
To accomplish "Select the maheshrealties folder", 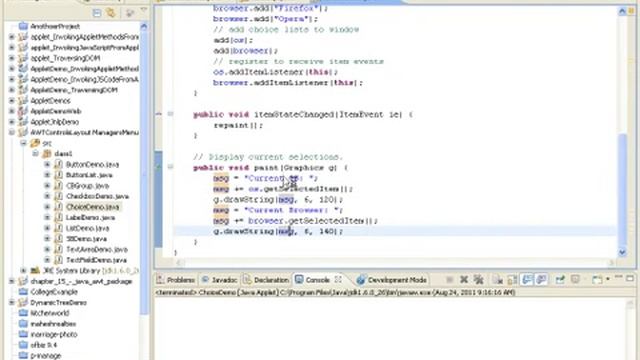I will coord(47,324).
